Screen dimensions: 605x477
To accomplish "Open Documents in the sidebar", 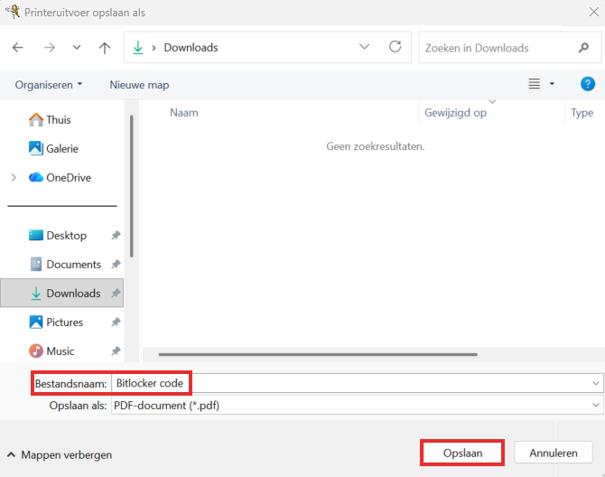I will (65, 264).
